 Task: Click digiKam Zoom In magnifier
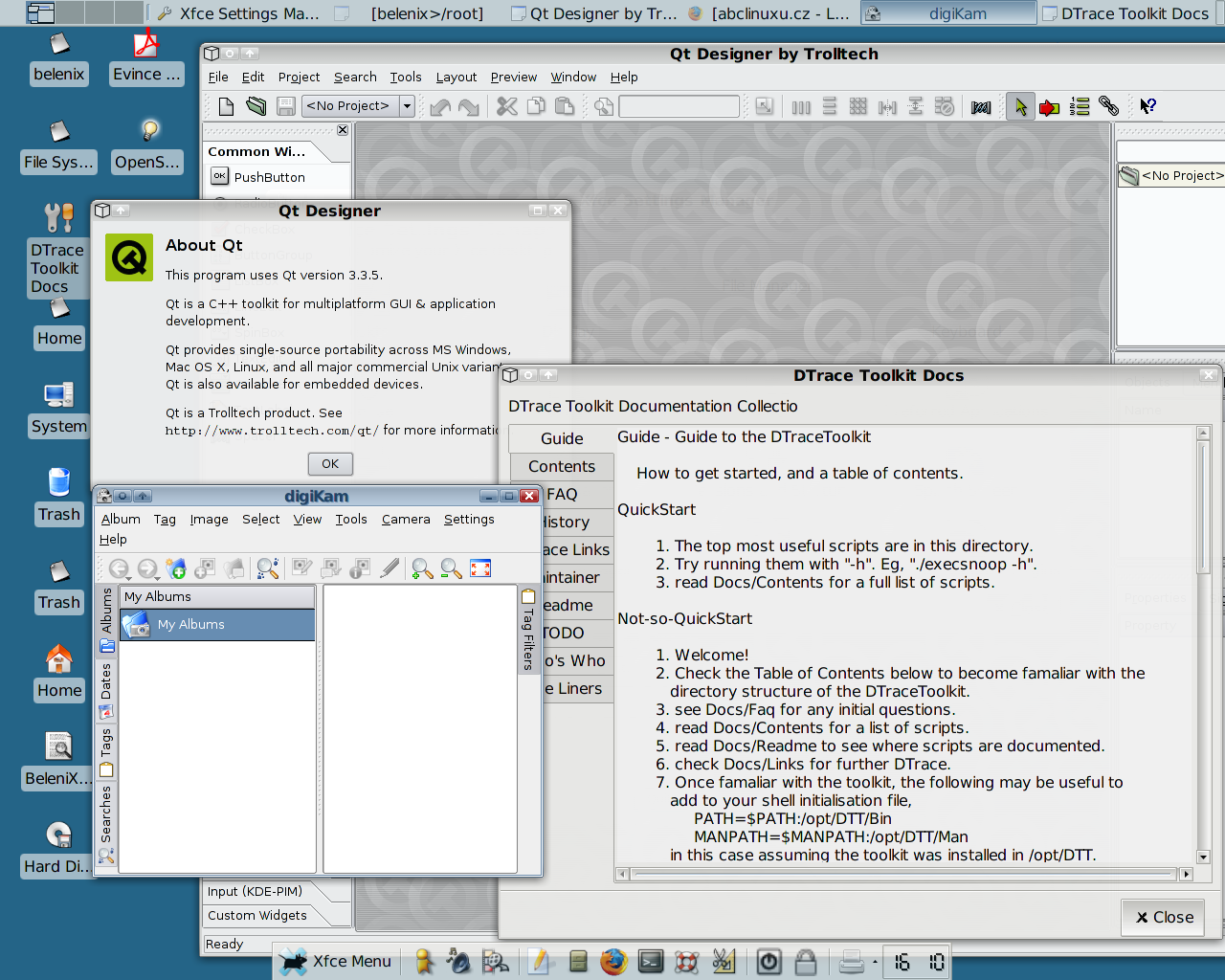[x=422, y=568]
